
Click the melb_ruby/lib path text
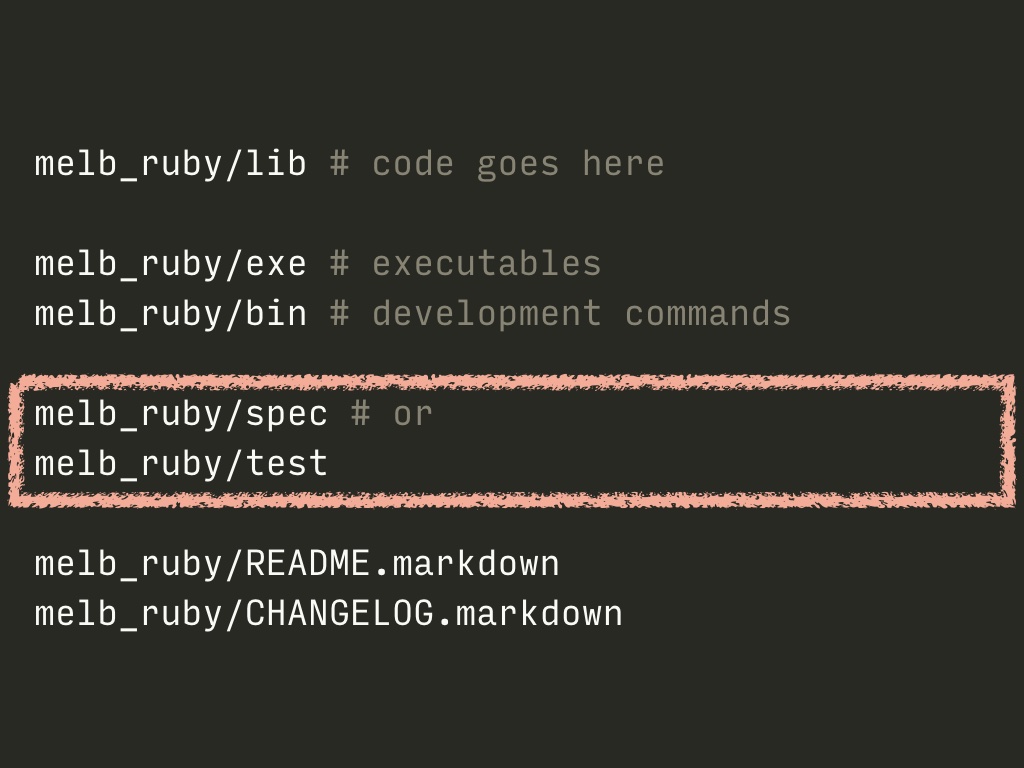(170, 163)
